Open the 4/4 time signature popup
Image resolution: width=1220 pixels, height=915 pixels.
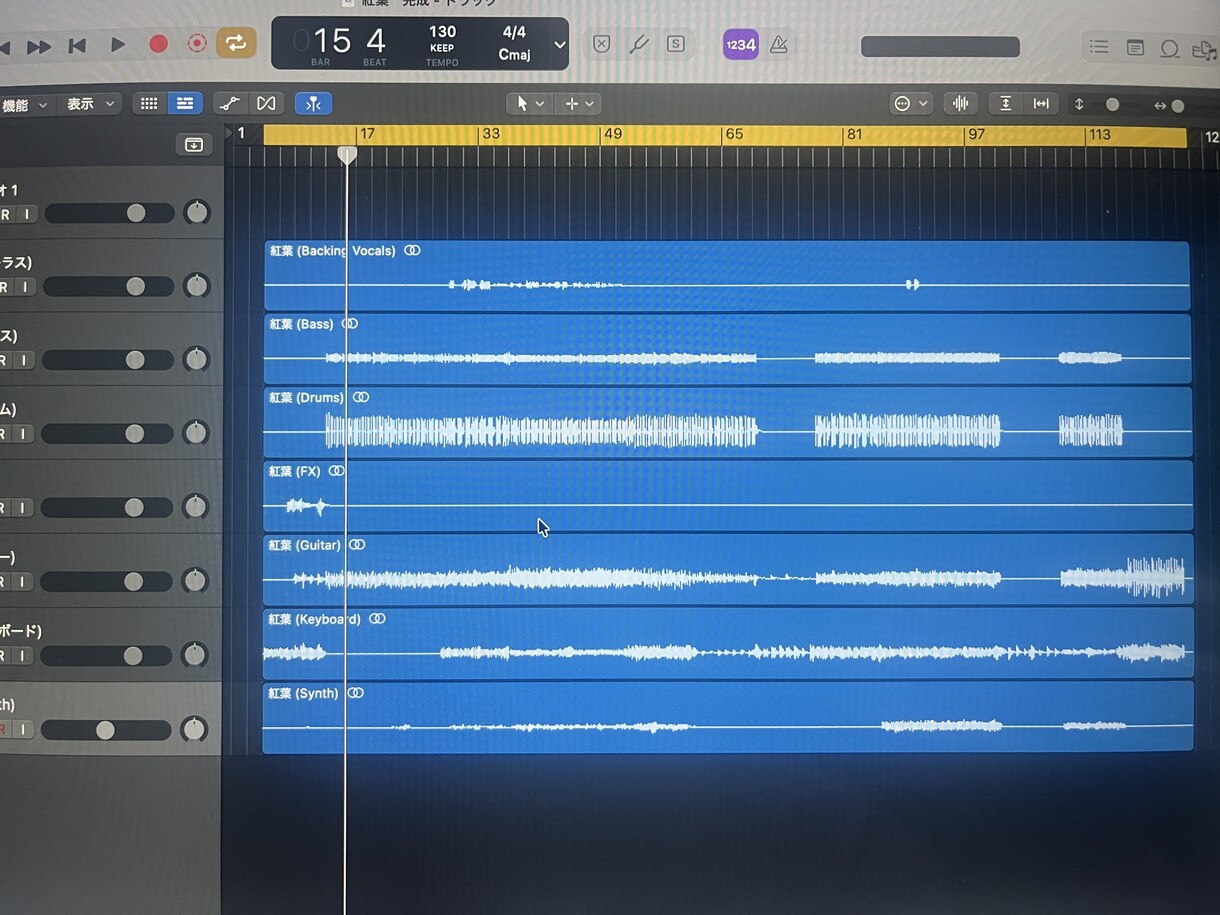(514, 33)
